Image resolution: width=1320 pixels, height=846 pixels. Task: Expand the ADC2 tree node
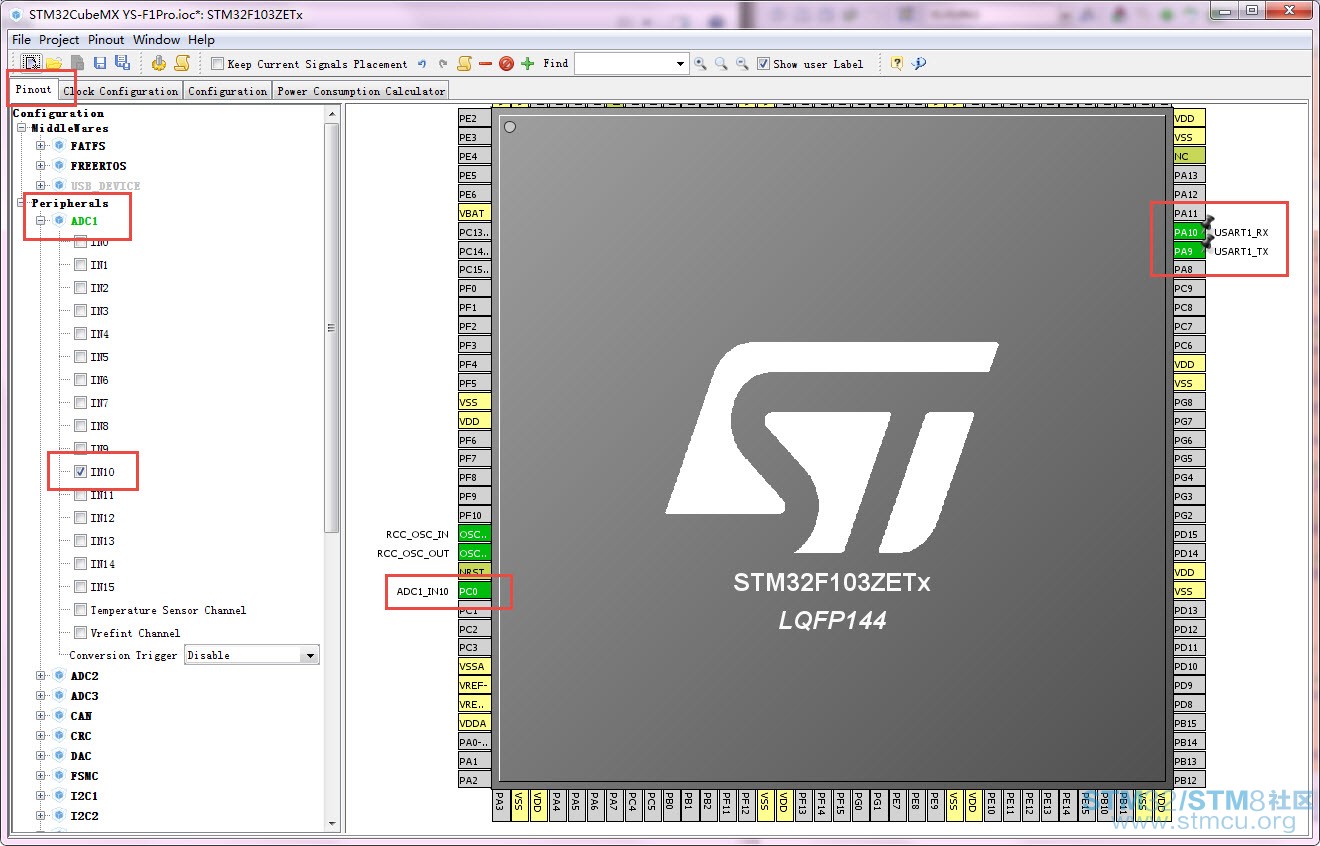pyautogui.click(x=41, y=676)
